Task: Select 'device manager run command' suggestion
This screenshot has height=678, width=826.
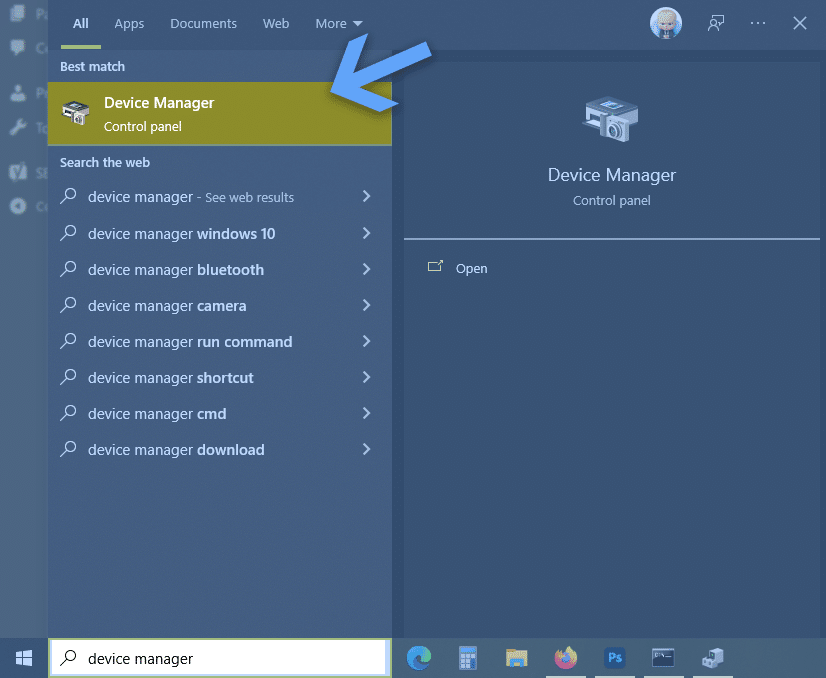Action: click(x=220, y=342)
